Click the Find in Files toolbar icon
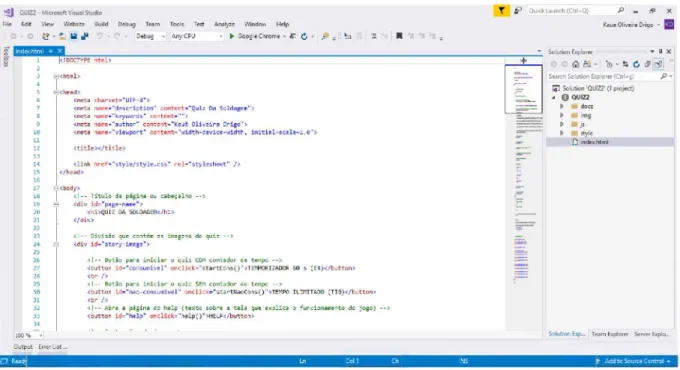 point(325,36)
